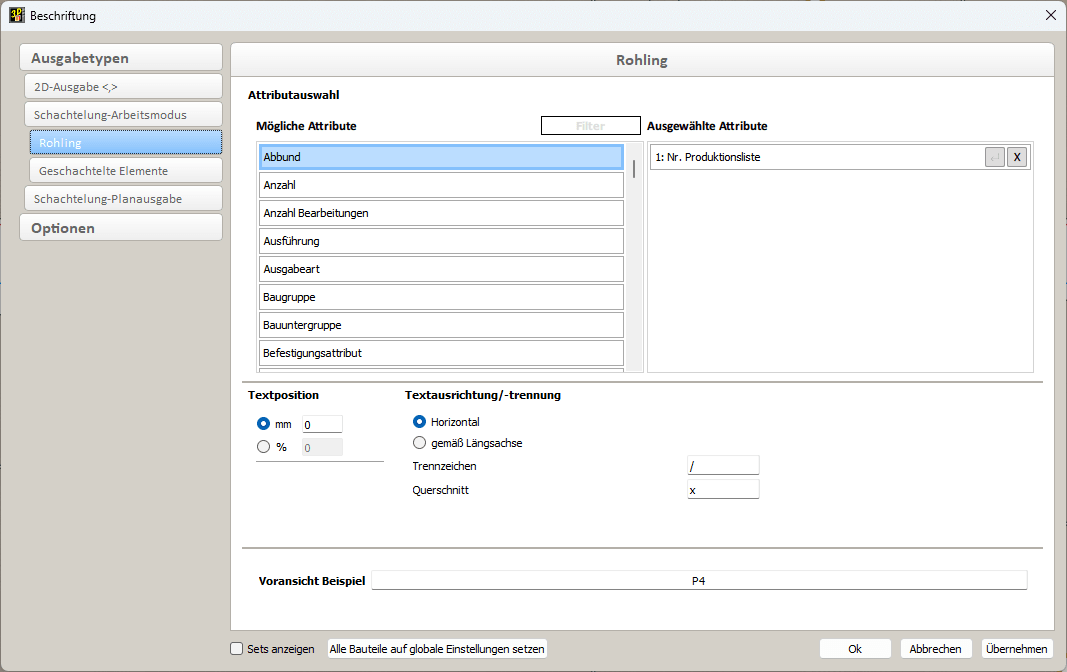Viewport: 1067px width, 672px height.
Task: Select the Ausgabeart attribute
Action: pos(441,269)
